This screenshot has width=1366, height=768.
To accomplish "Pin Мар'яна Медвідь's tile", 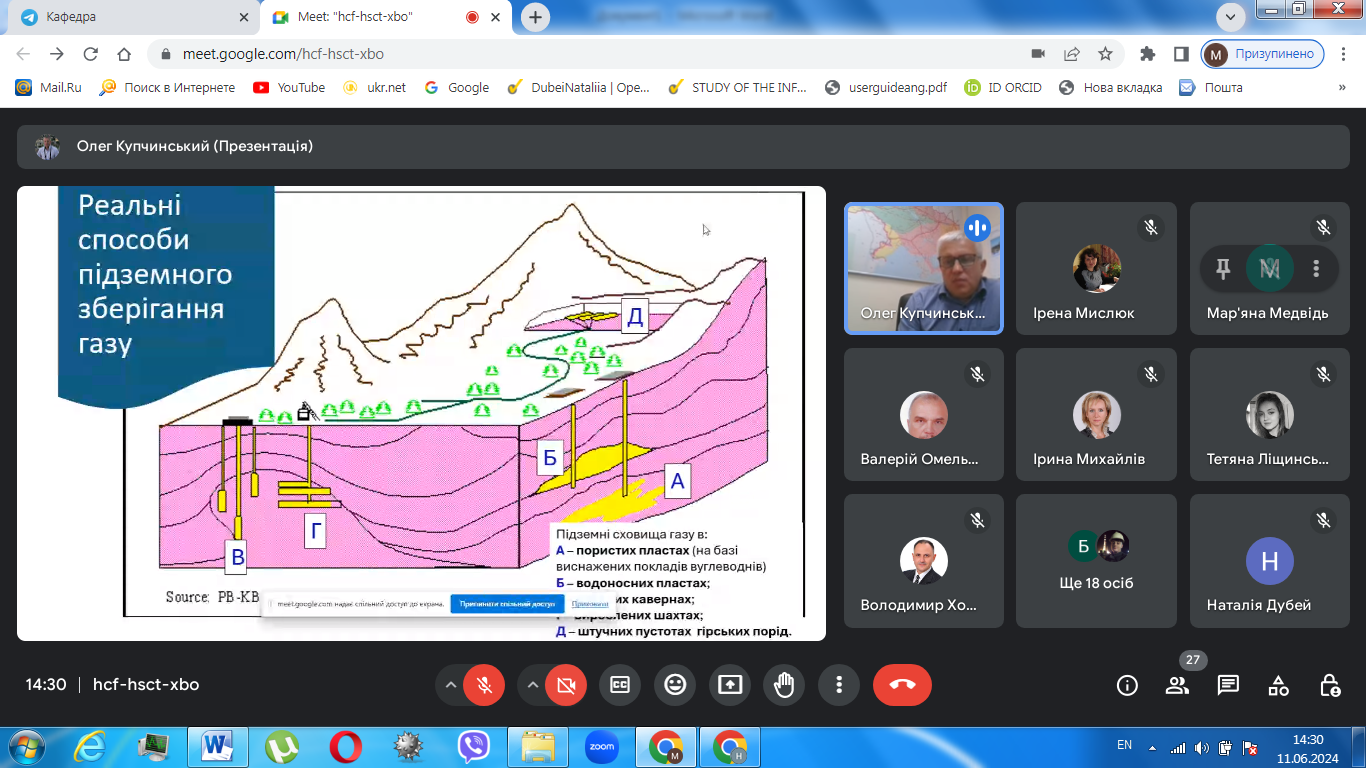I will [x=1222, y=268].
